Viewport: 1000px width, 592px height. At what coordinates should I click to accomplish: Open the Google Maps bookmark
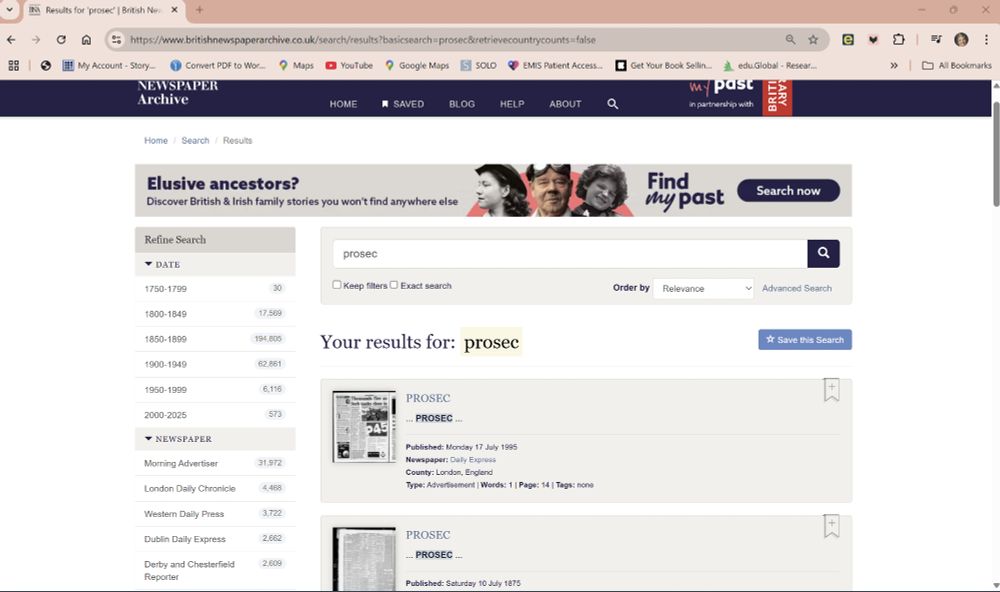pos(417,65)
